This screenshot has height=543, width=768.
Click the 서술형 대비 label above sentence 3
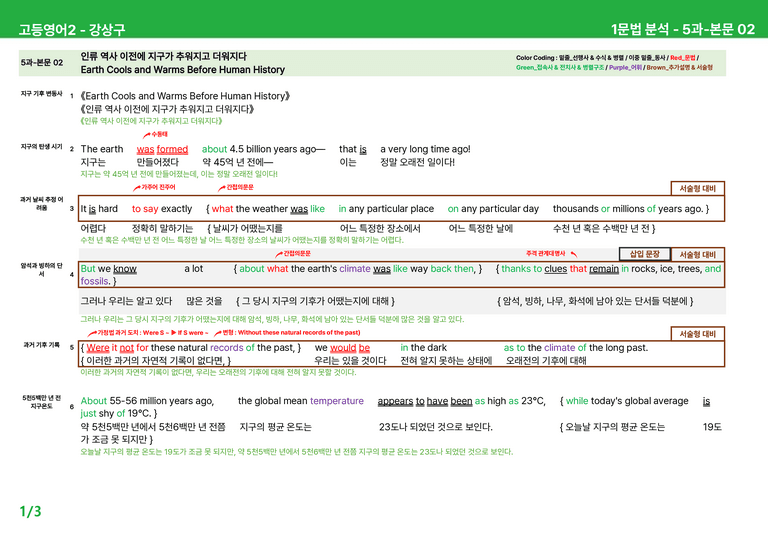tap(697, 189)
